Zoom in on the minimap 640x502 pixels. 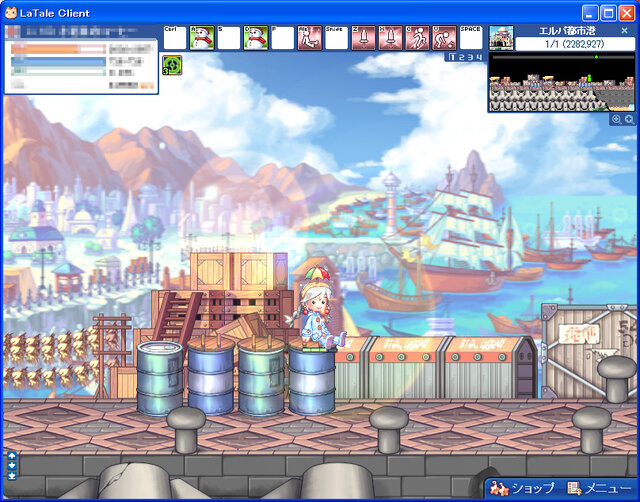tap(616, 119)
